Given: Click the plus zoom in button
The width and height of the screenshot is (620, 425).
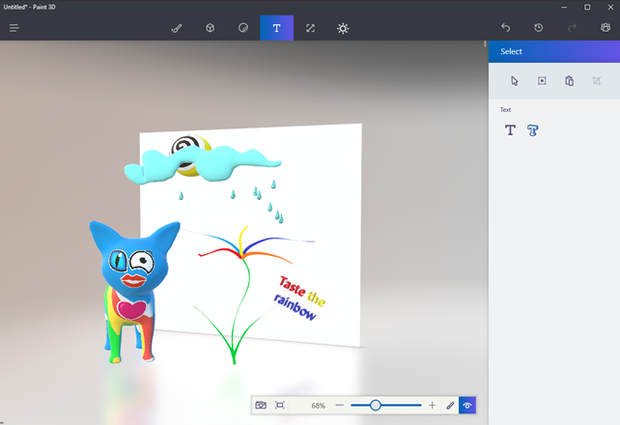Looking at the screenshot, I should point(432,405).
